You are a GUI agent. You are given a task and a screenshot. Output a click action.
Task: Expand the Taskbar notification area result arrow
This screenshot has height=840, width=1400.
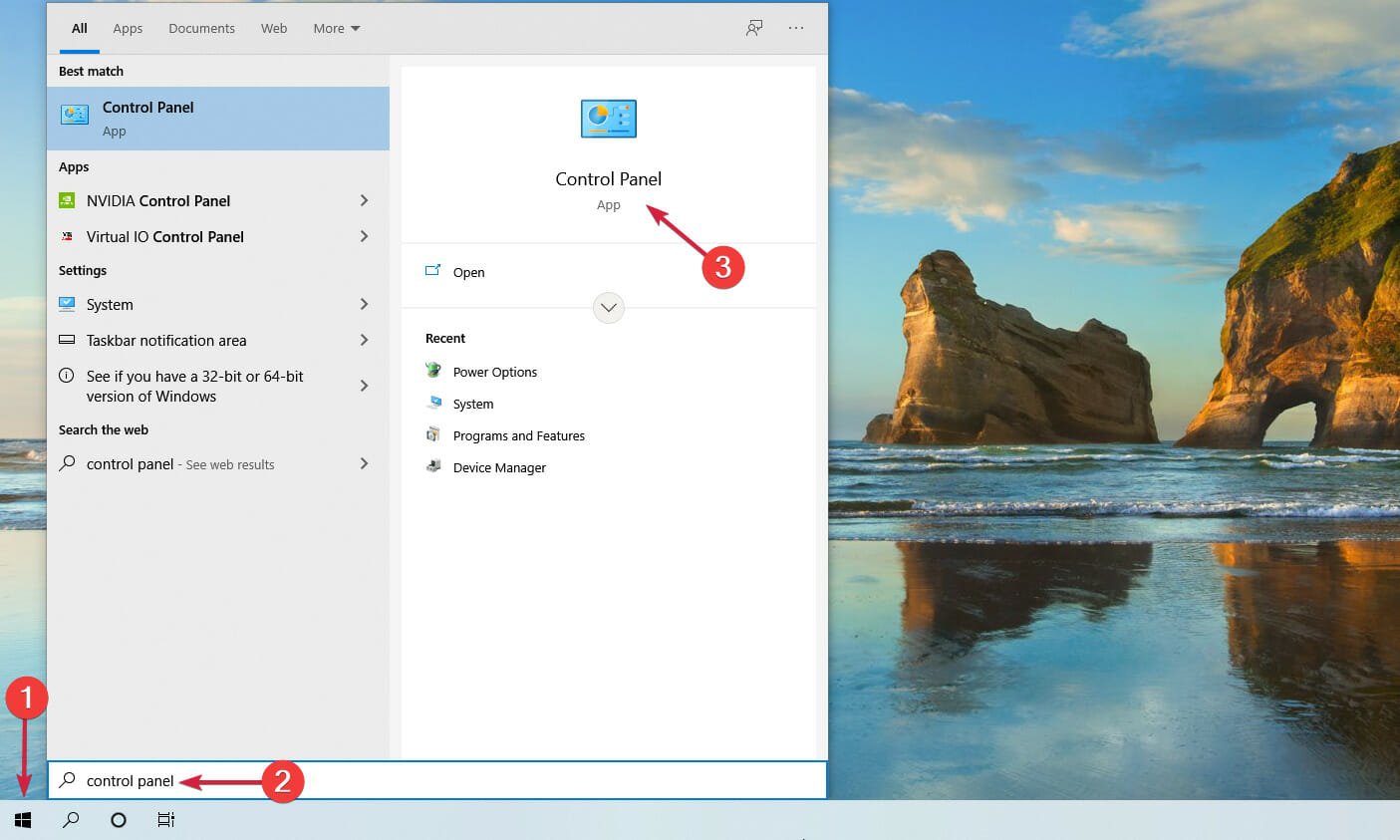click(364, 340)
